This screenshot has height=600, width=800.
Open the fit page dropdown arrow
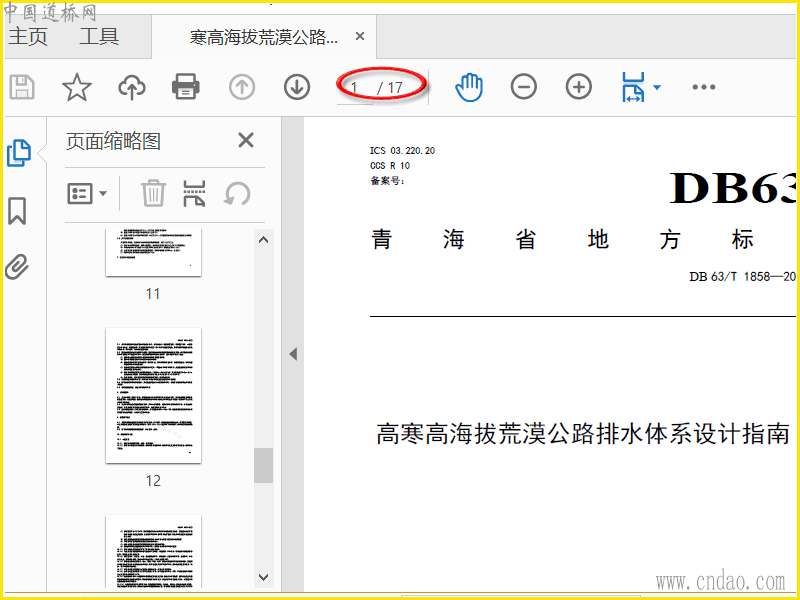(x=657, y=87)
